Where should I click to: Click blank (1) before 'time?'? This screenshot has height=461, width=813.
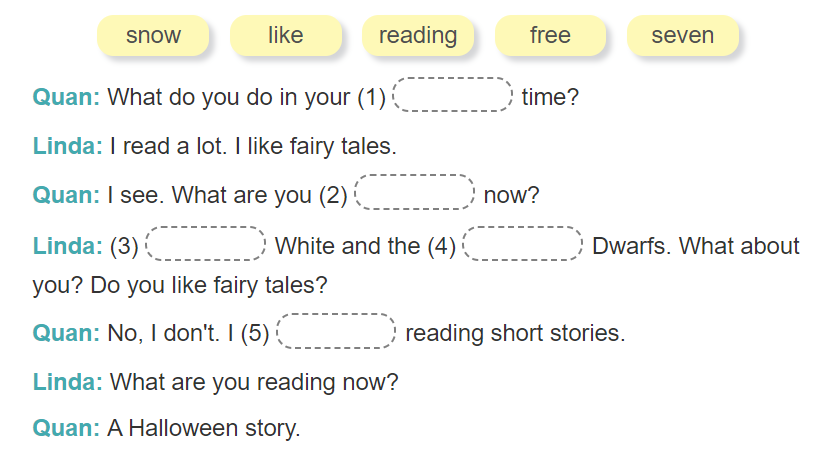point(454,96)
